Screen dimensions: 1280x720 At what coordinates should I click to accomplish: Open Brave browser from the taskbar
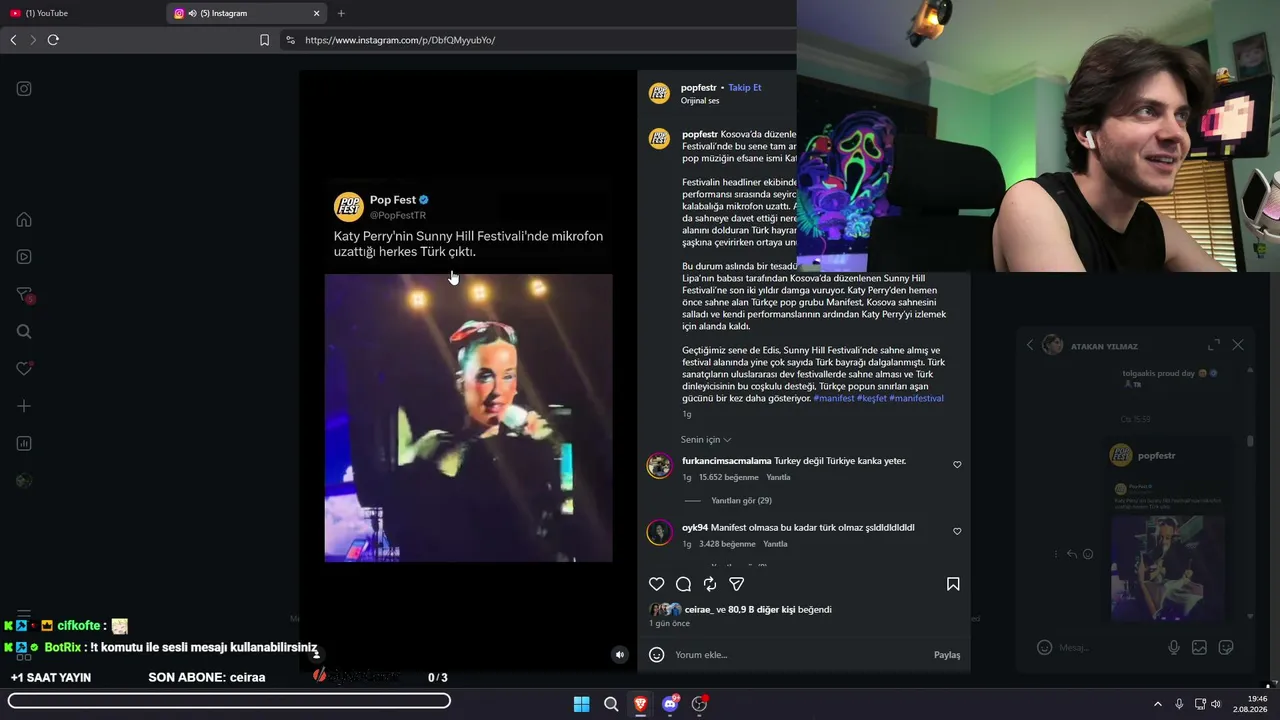tap(640, 704)
